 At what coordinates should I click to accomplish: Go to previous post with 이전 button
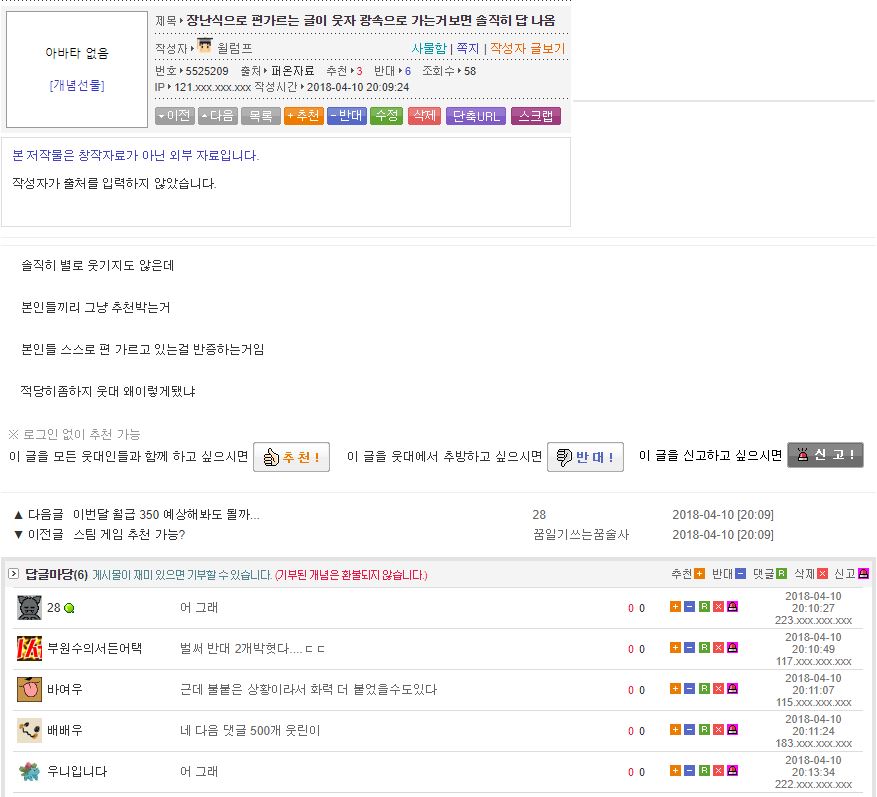pyautogui.click(x=174, y=116)
